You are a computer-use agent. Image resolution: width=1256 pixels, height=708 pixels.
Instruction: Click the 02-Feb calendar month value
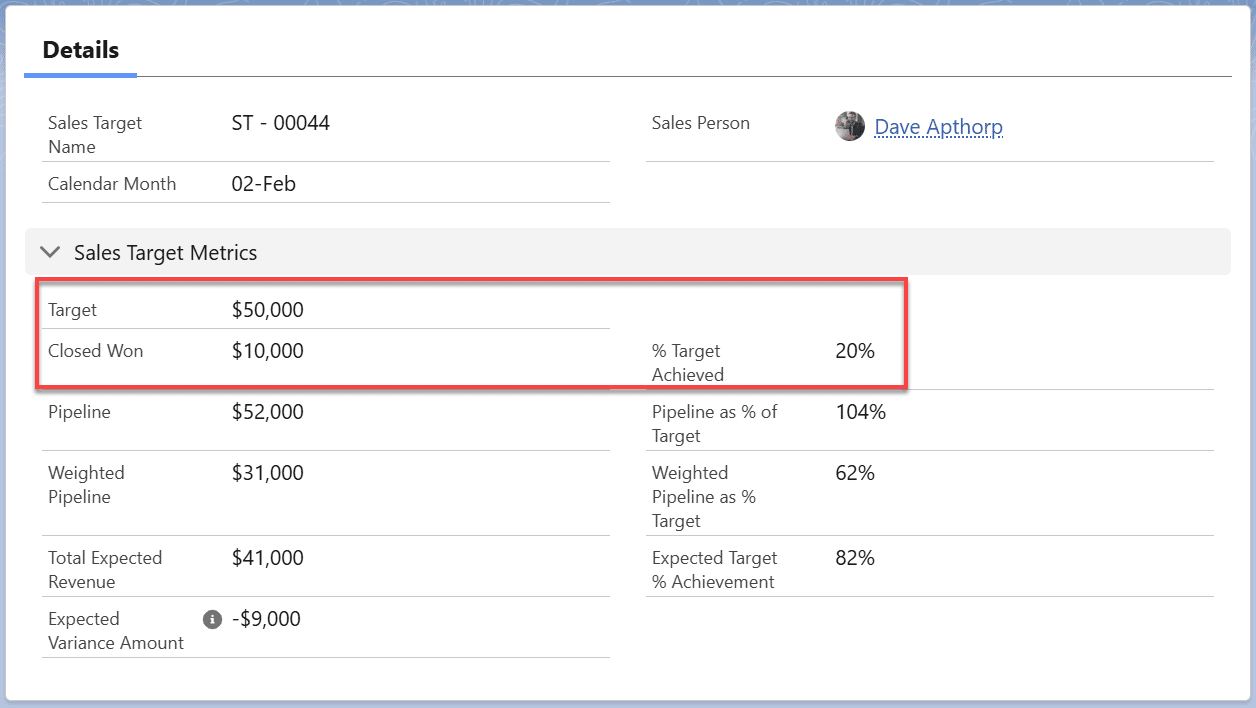263,184
